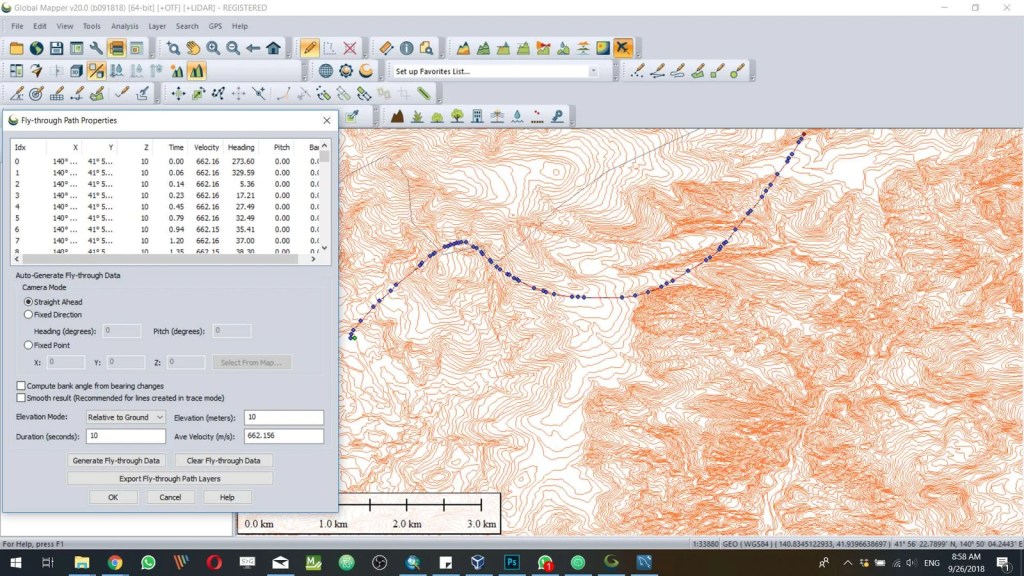The image size is (1024, 576).
Task: Click the Duration seconds input field
Action: point(125,436)
